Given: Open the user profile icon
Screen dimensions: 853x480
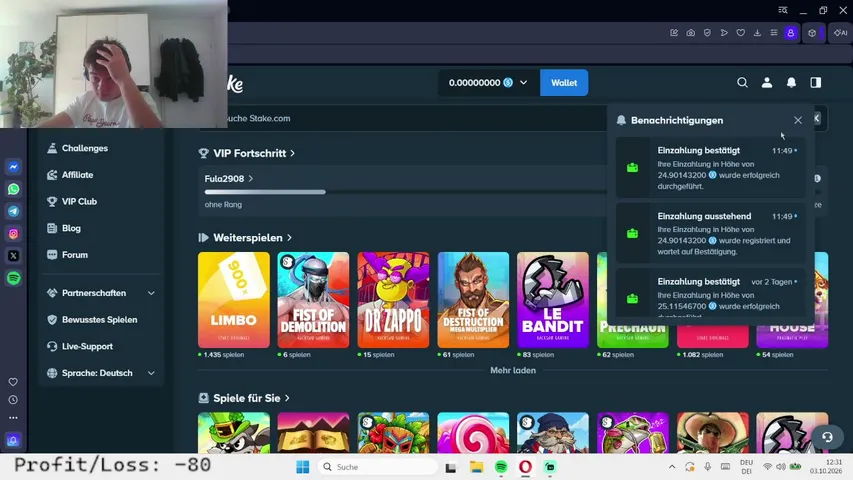Looking at the screenshot, I should click(767, 83).
